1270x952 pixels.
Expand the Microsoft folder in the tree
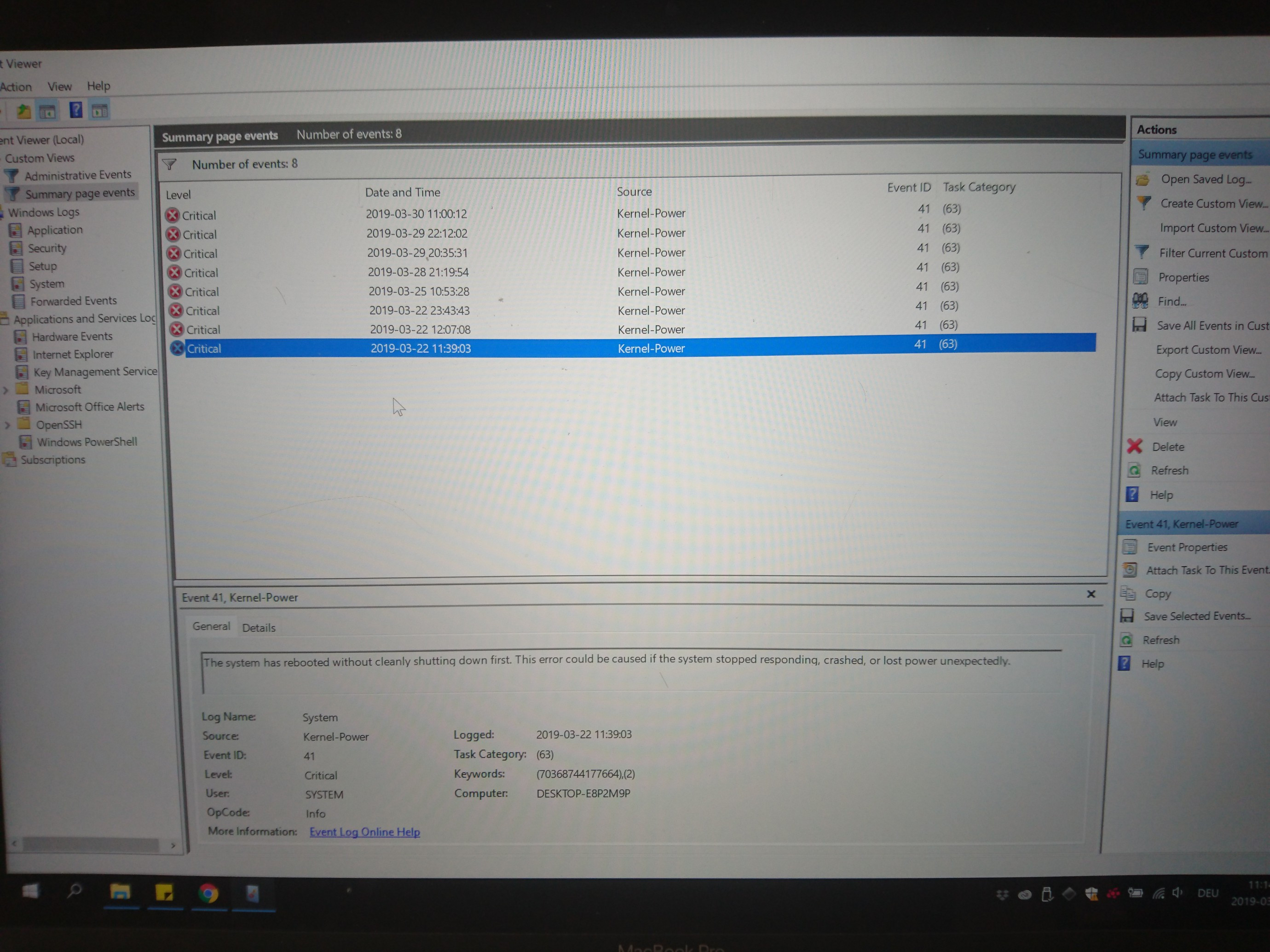coord(6,390)
